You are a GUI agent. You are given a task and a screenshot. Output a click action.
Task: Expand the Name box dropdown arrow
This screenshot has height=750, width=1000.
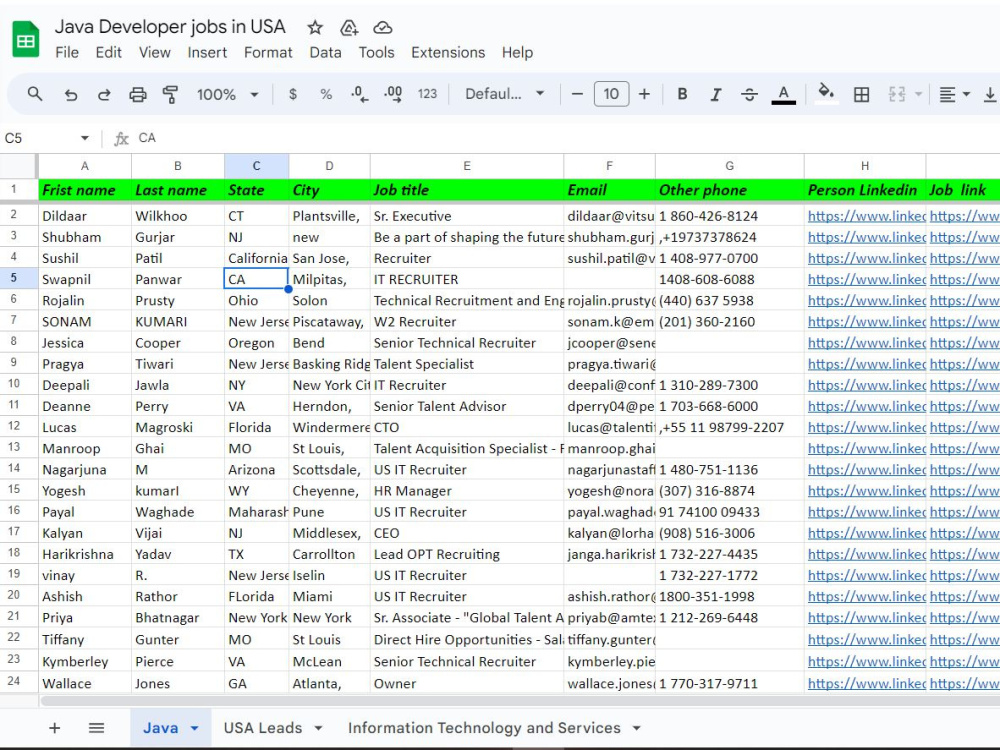point(84,138)
